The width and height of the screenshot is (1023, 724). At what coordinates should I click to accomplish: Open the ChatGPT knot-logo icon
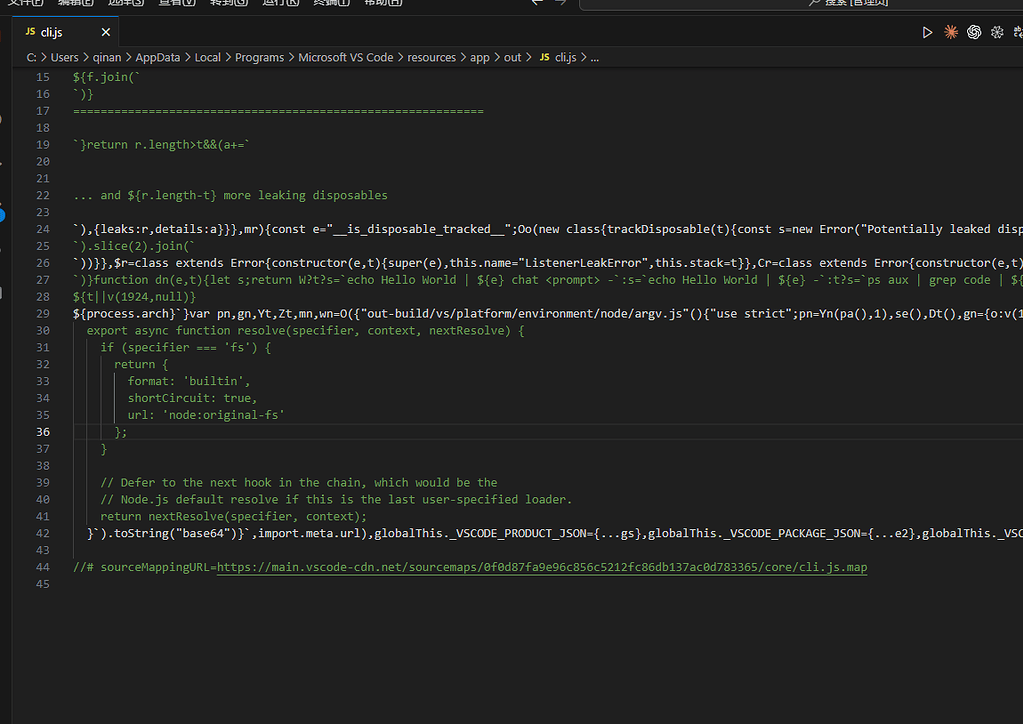[974, 33]
